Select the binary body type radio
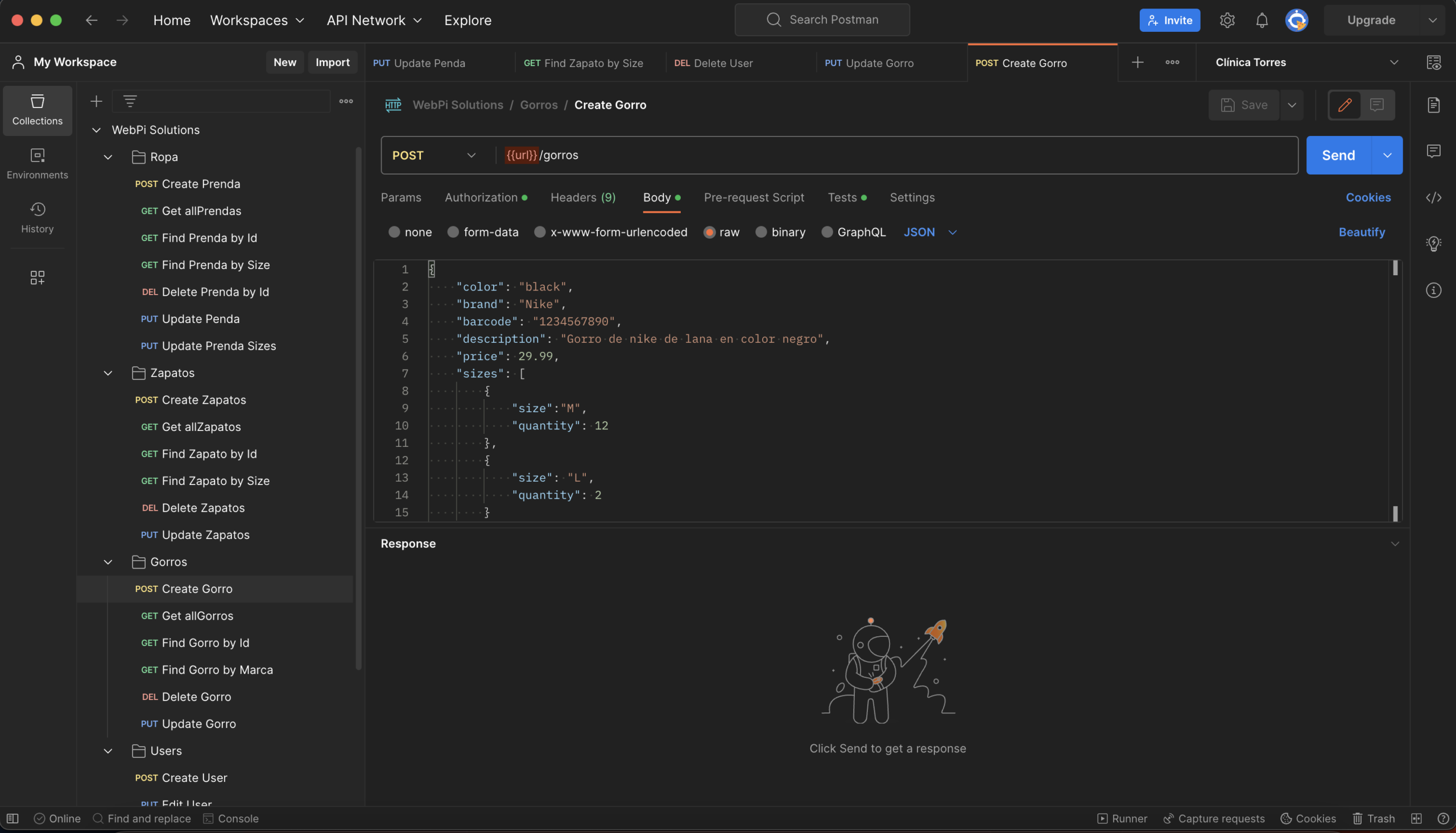The height and width of the screenshot is (833, 1456). pos(761,233)
